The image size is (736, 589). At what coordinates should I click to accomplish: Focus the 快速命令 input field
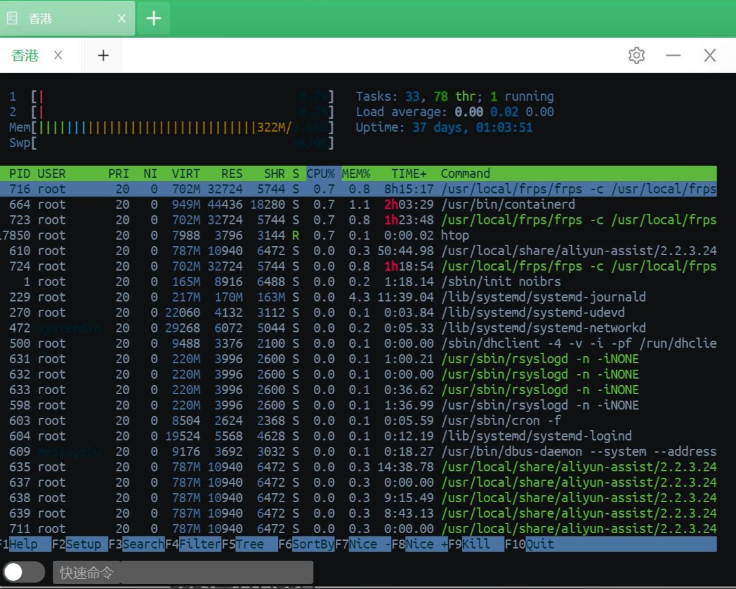[x=183, y=573]
